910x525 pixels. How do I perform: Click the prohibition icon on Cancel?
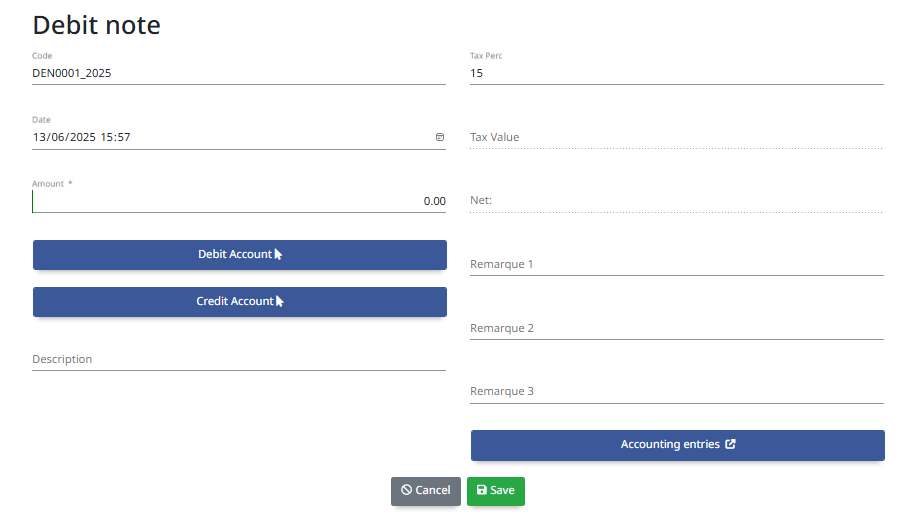pos(406,490)
